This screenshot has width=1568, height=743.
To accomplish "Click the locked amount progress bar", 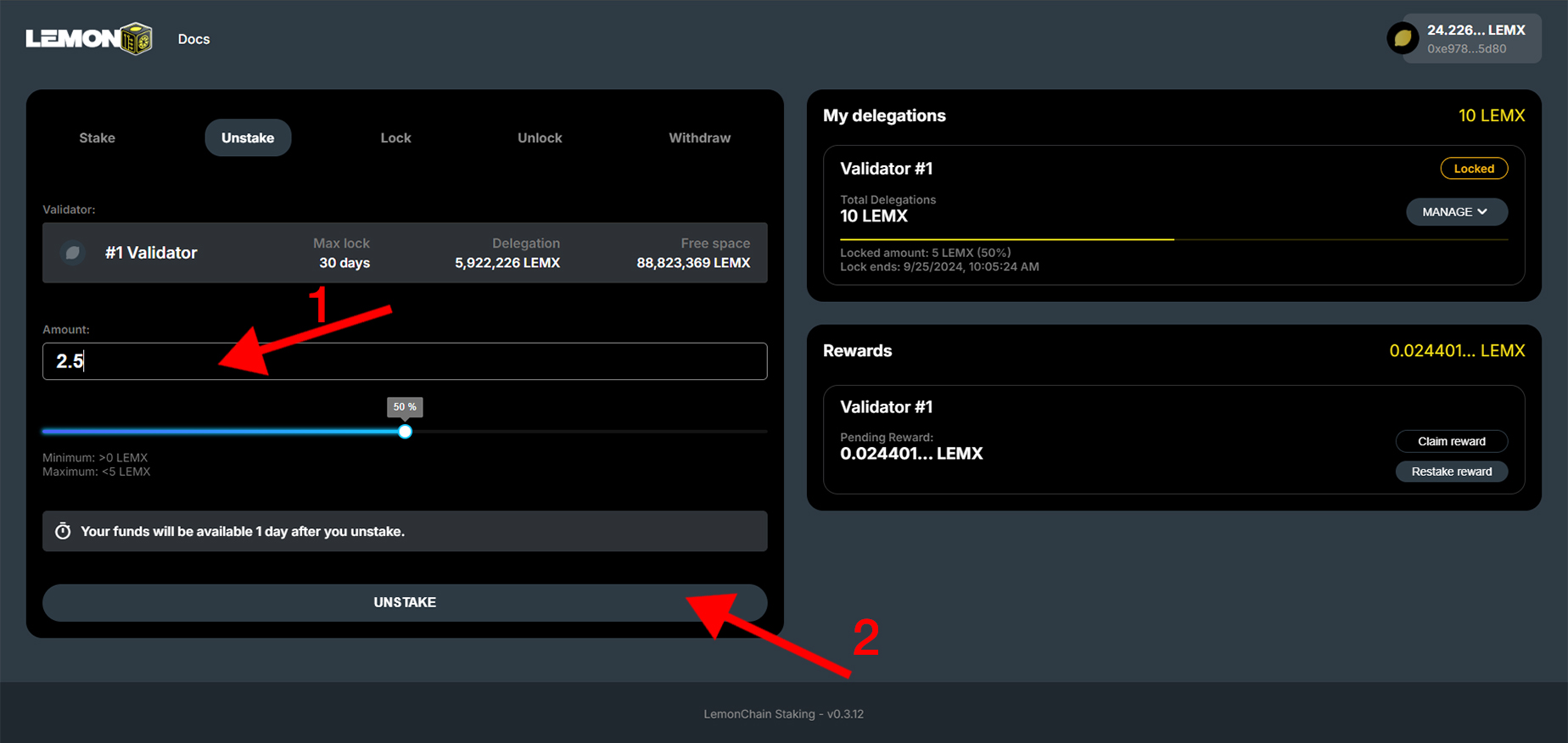I will [1173, 240].
